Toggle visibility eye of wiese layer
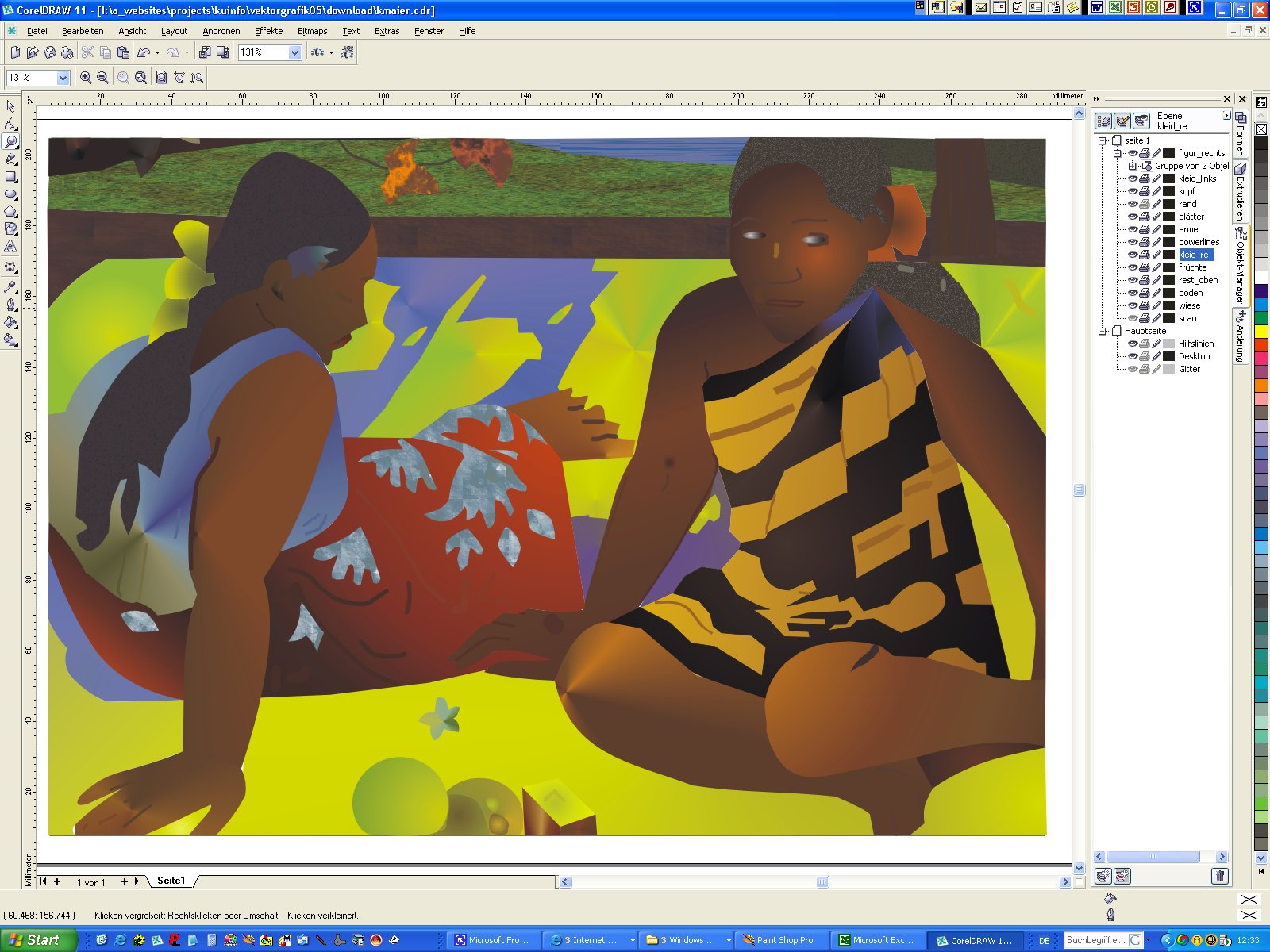 click(x=1133, y=305)
